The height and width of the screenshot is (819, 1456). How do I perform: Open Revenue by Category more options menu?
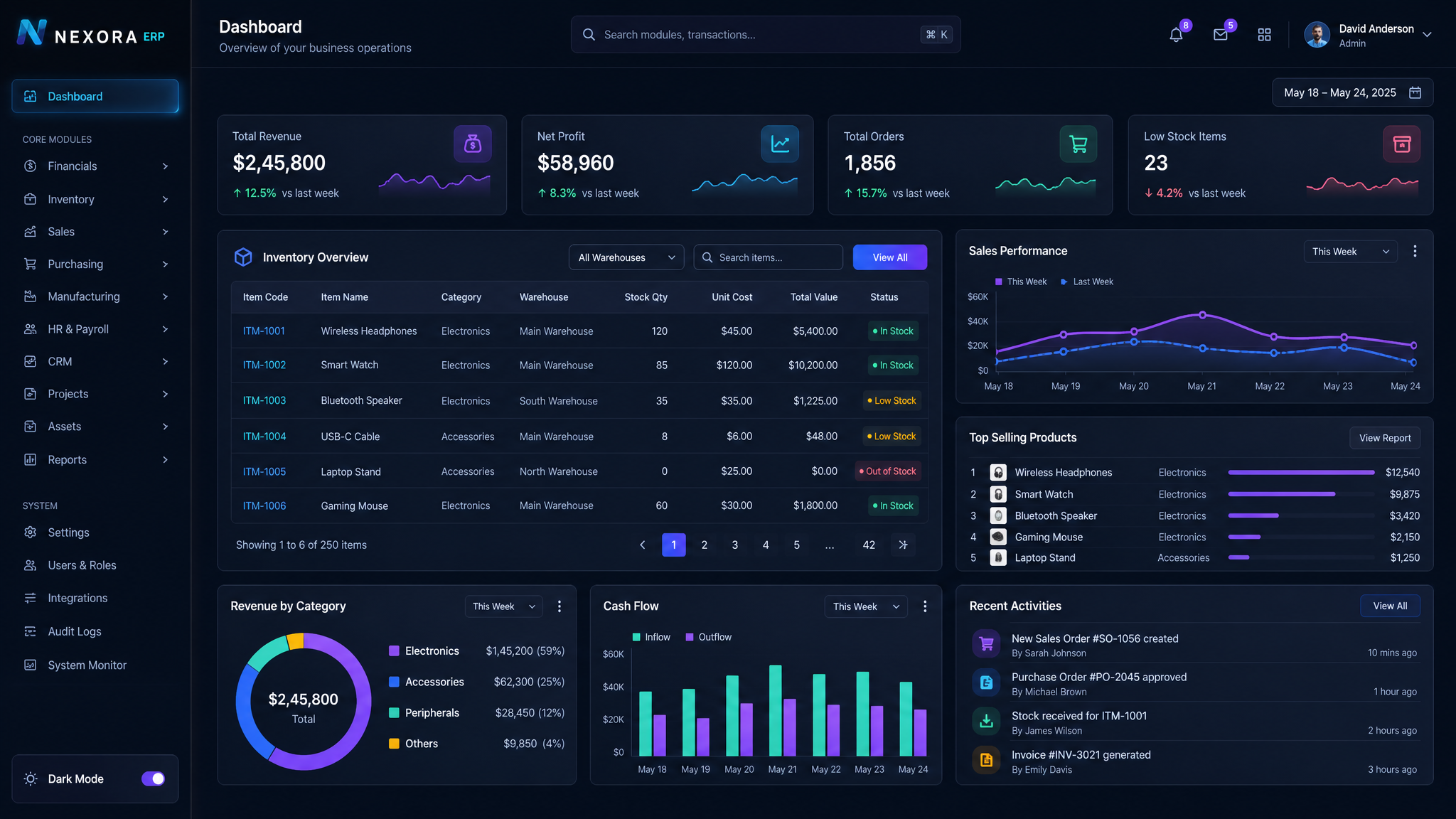click(560, 606)
